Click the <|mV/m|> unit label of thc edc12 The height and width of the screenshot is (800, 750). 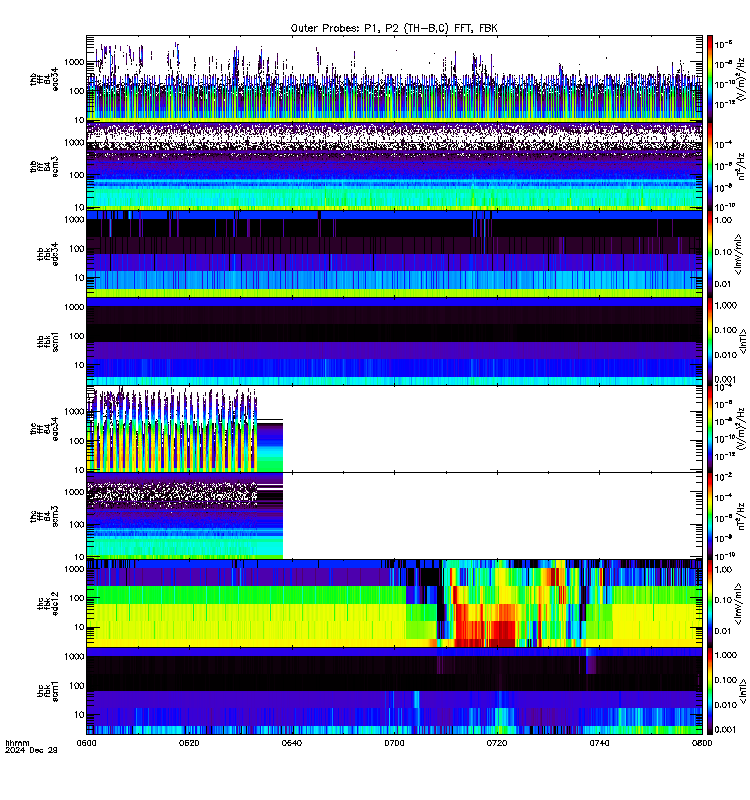[738, 604]
